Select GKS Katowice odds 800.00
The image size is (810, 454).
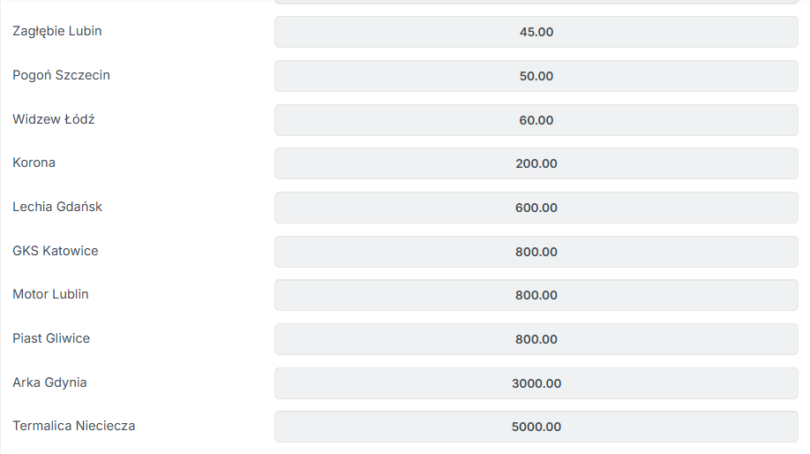pyautogui.click(x=536, y=252)
